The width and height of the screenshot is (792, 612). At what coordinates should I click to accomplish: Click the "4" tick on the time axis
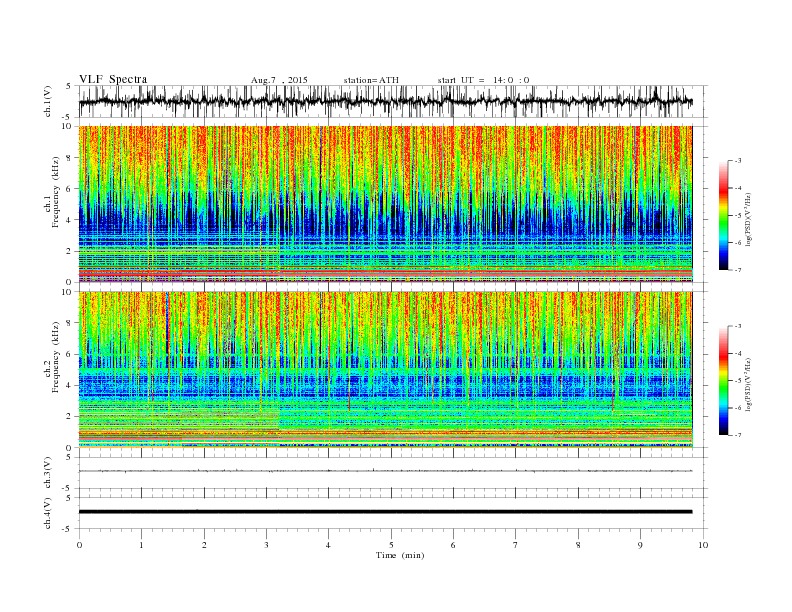[328, 545]
